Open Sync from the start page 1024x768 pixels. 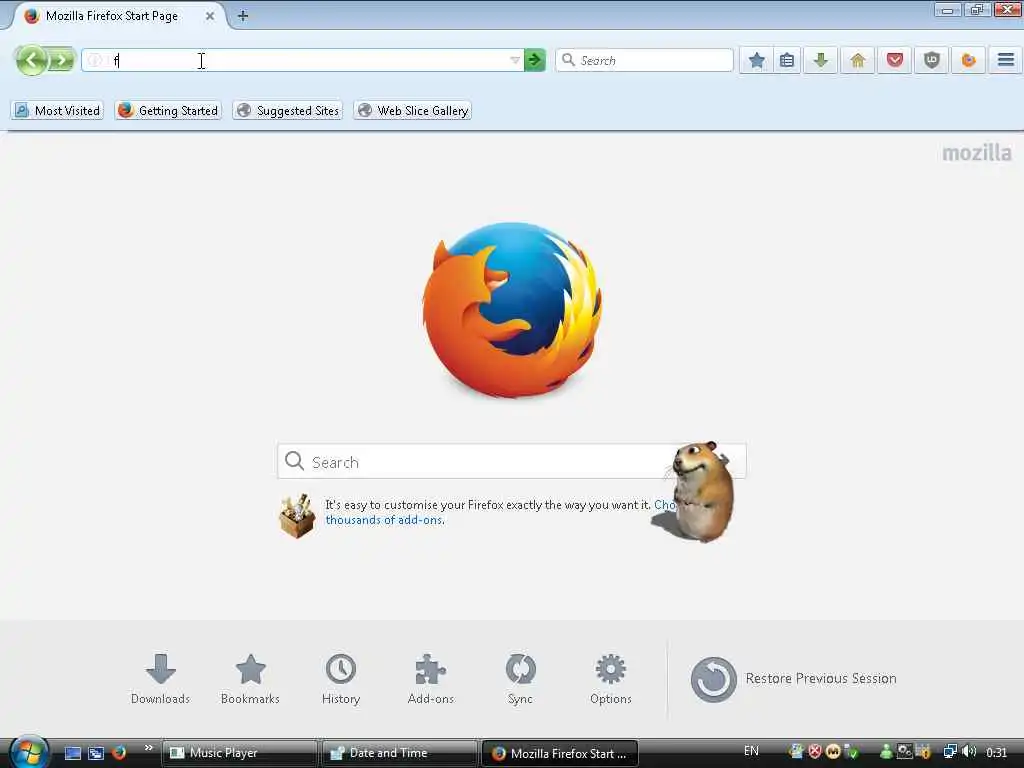520,679
